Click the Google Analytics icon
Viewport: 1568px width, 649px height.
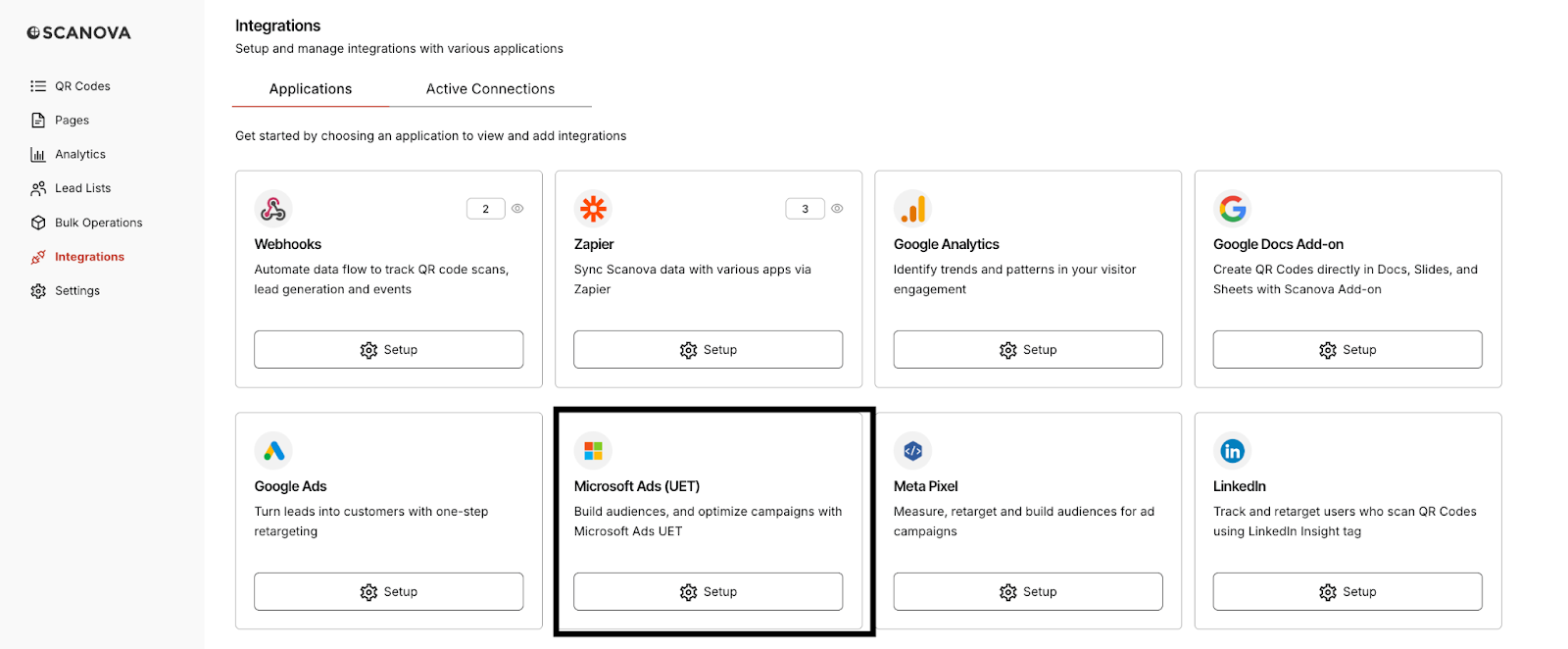(912, 209)
